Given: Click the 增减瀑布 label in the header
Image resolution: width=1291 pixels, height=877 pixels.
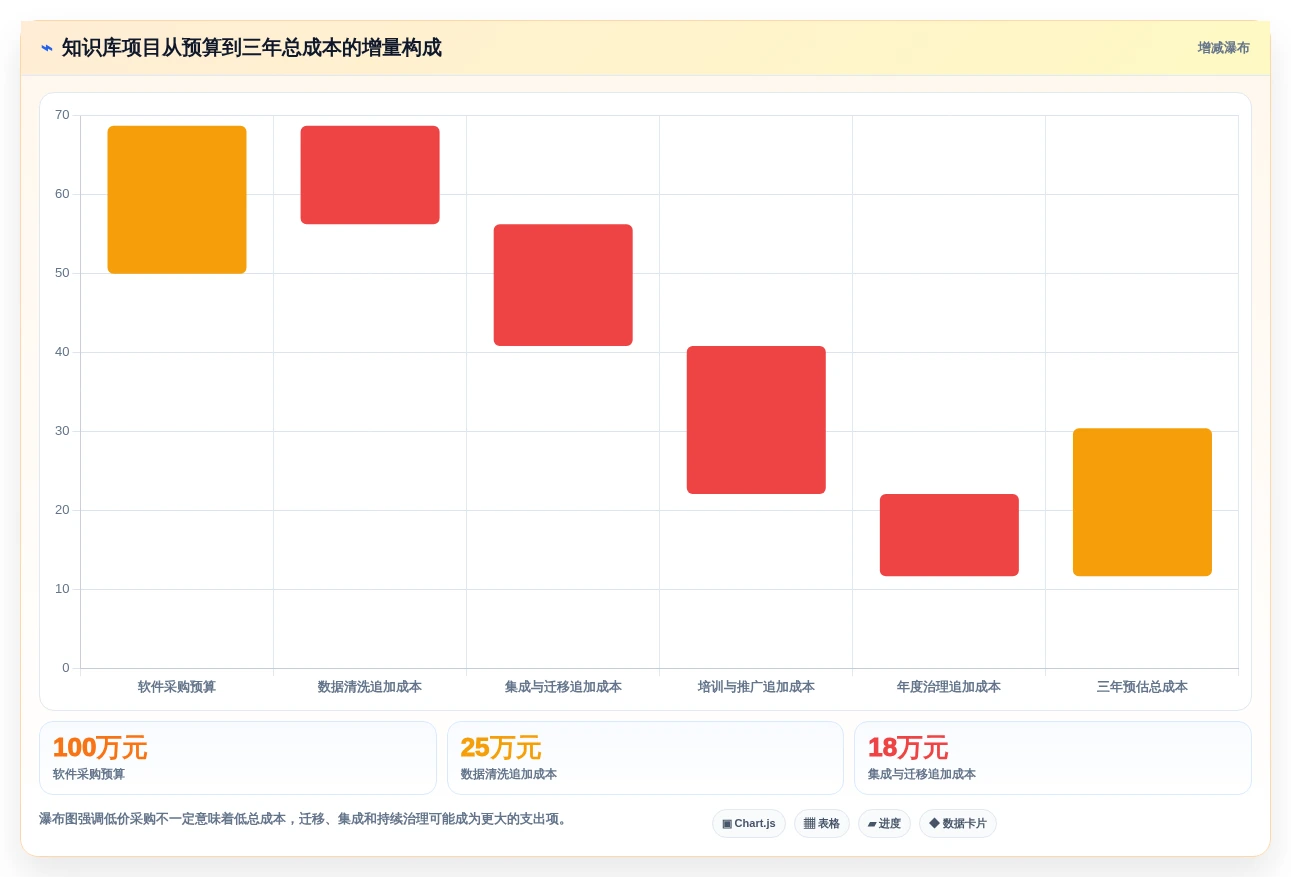Looking at the screenshot, I should tap(1223, 48).
